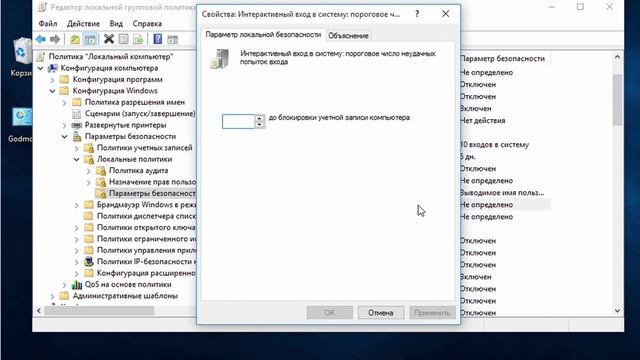Click the folder icon of Политики учетных записей
The height and width of the screenshot is (360, 640).
(x=89, y=148)
